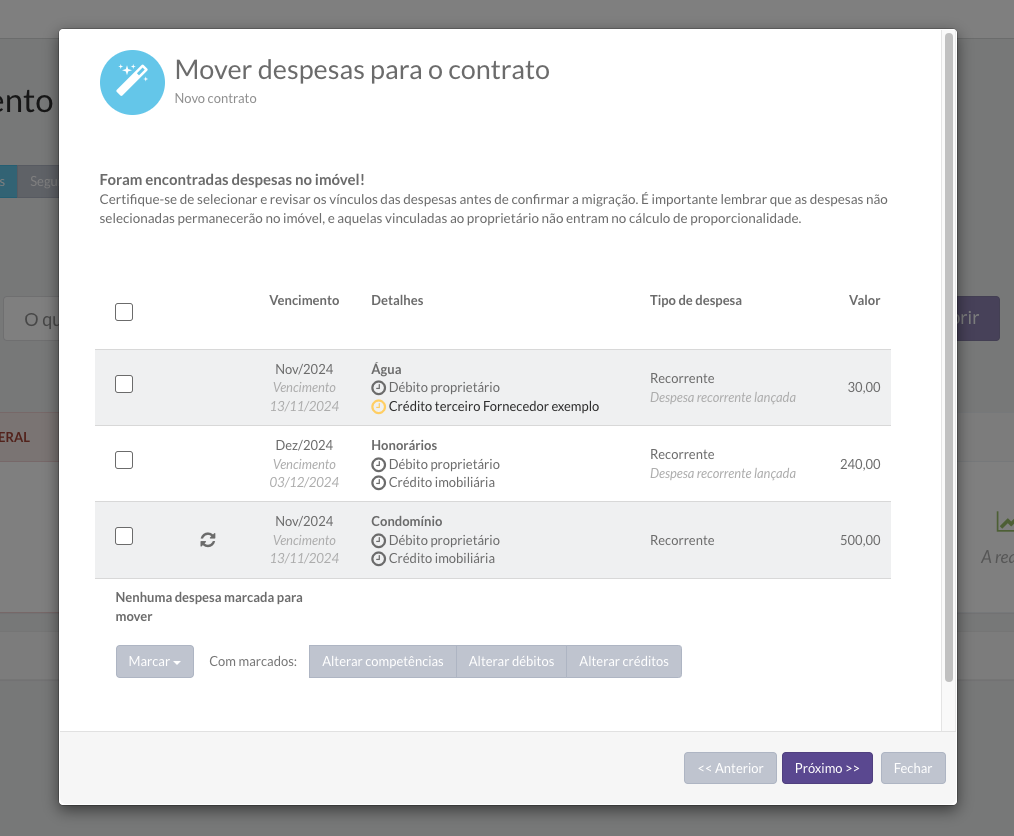Go back using the Anterior button
This screenshot has width=1014, height=836.
click(x=730, y=768)
